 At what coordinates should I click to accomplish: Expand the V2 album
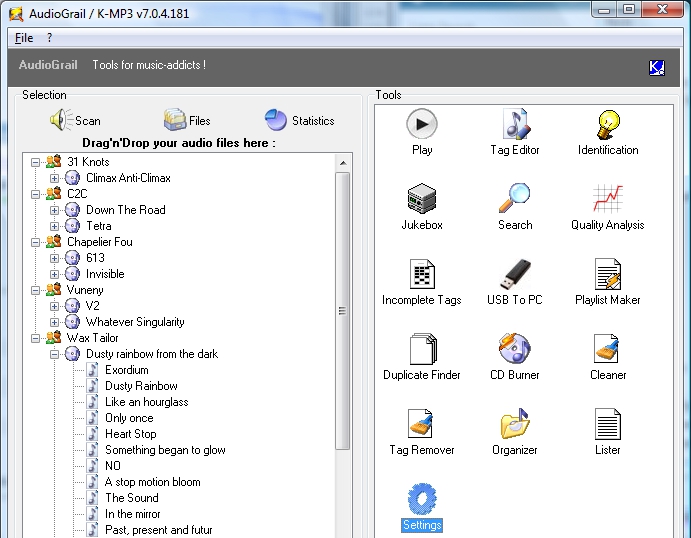point(54,306)
